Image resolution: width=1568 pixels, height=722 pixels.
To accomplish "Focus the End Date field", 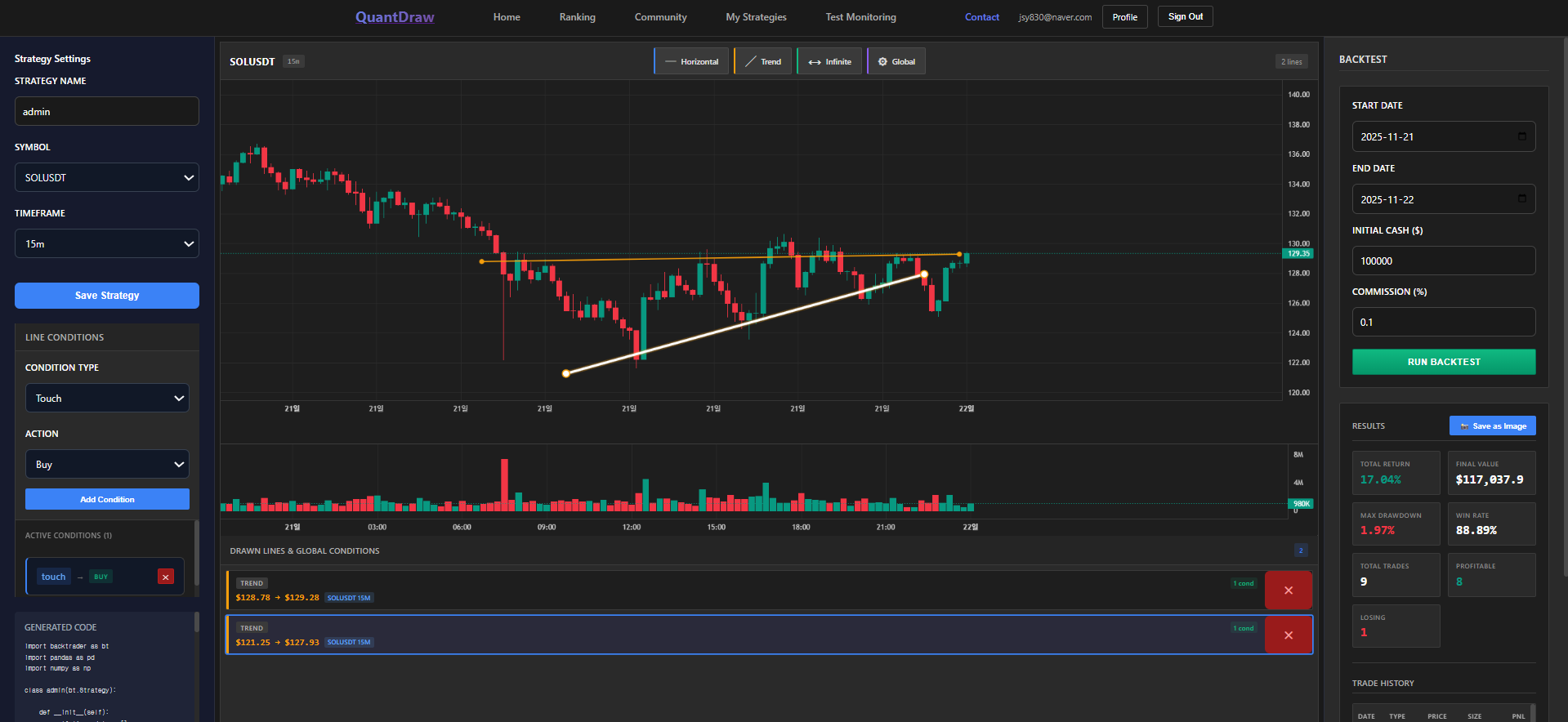I will [1444, 198].
